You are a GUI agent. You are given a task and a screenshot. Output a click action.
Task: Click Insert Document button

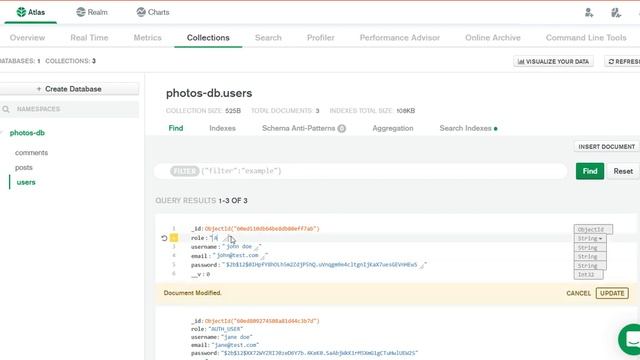607,147
